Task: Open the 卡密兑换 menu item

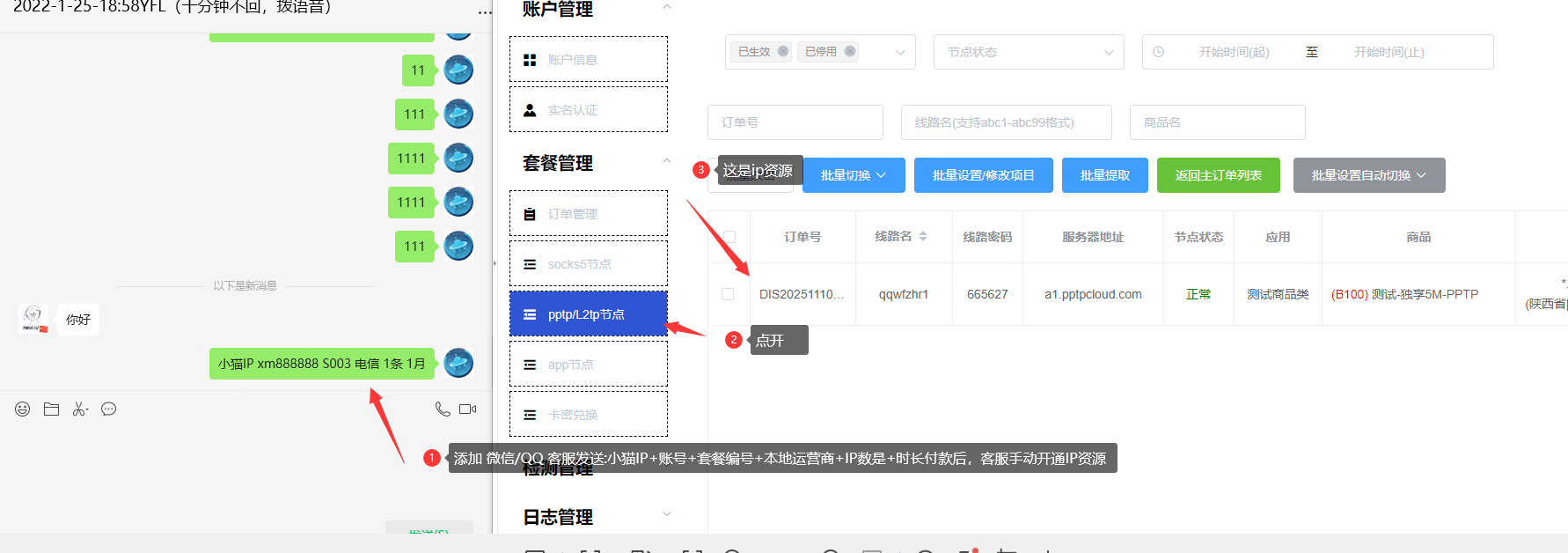Action: (589, 414)
